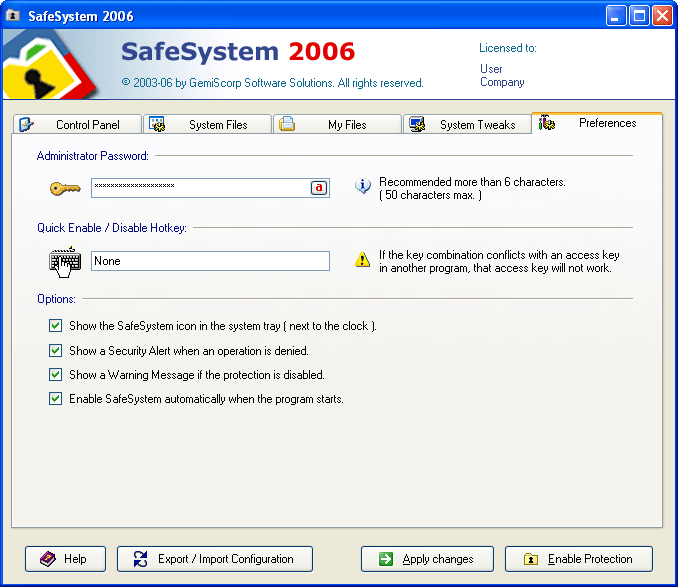Click the yellow warning triangle icon
Screen dimensions: 678x587
pyautogui.click(x=362, y=260)
